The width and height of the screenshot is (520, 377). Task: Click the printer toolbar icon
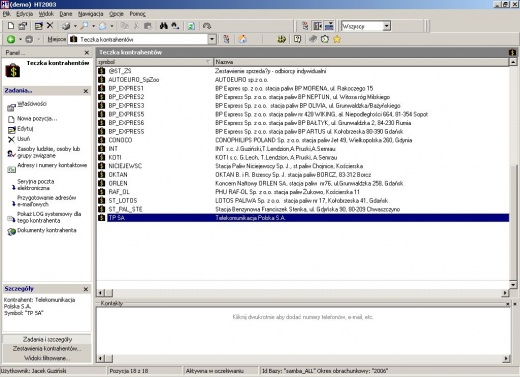(66, 26)
